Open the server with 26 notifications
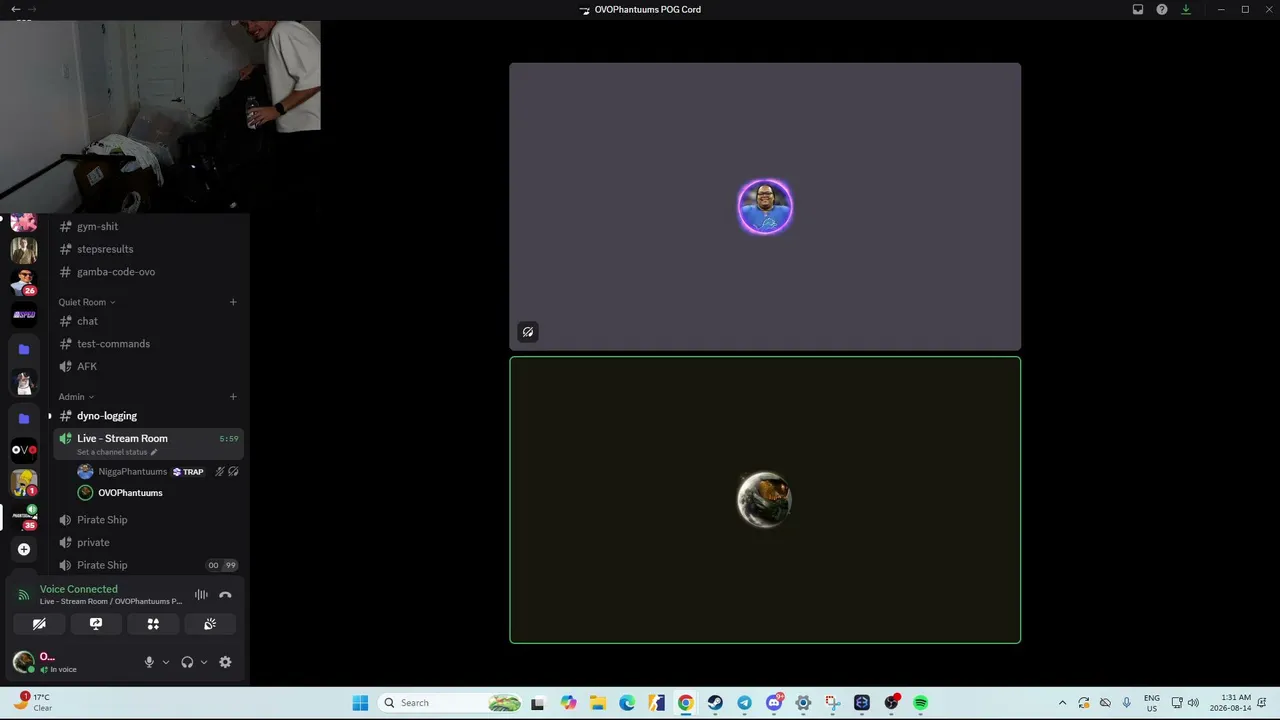Screen dimensions: 1280x720 (x=24, y=282)
